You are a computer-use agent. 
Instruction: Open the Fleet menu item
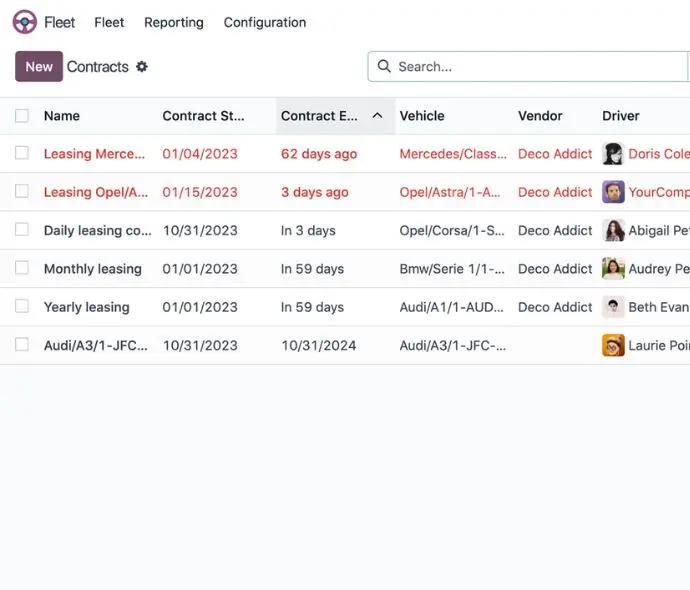point(109,22)
